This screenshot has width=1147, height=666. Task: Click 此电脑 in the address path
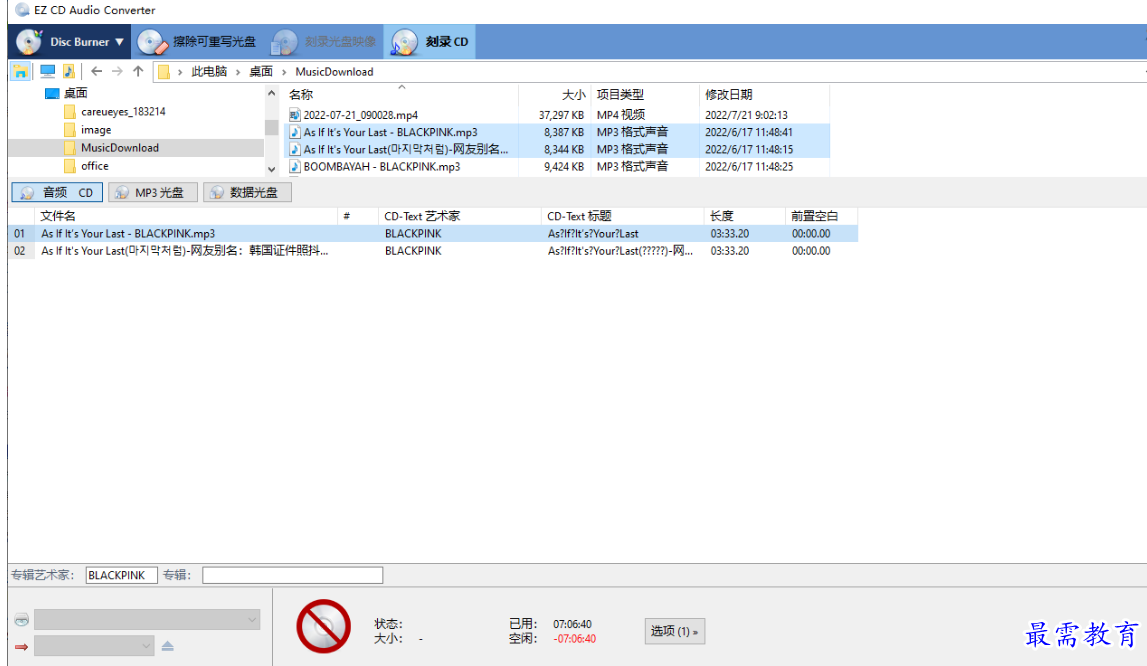coord(209,72)
